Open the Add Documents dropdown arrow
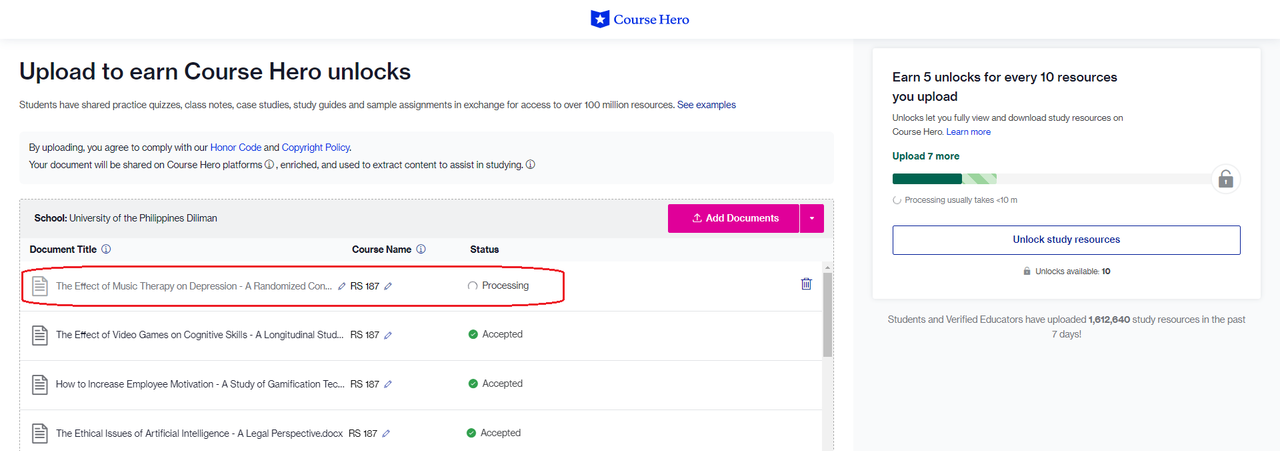Viewport: 1280px width, 451px height. point(812,218)
